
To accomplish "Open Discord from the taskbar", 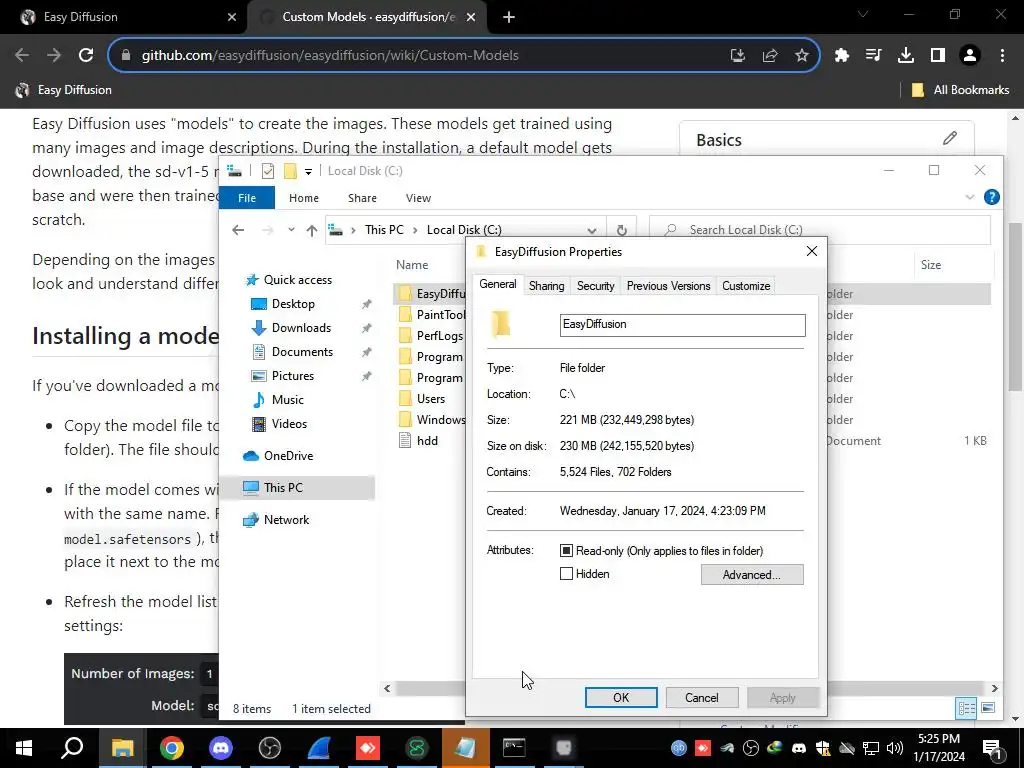I will (x=221, y=748).
